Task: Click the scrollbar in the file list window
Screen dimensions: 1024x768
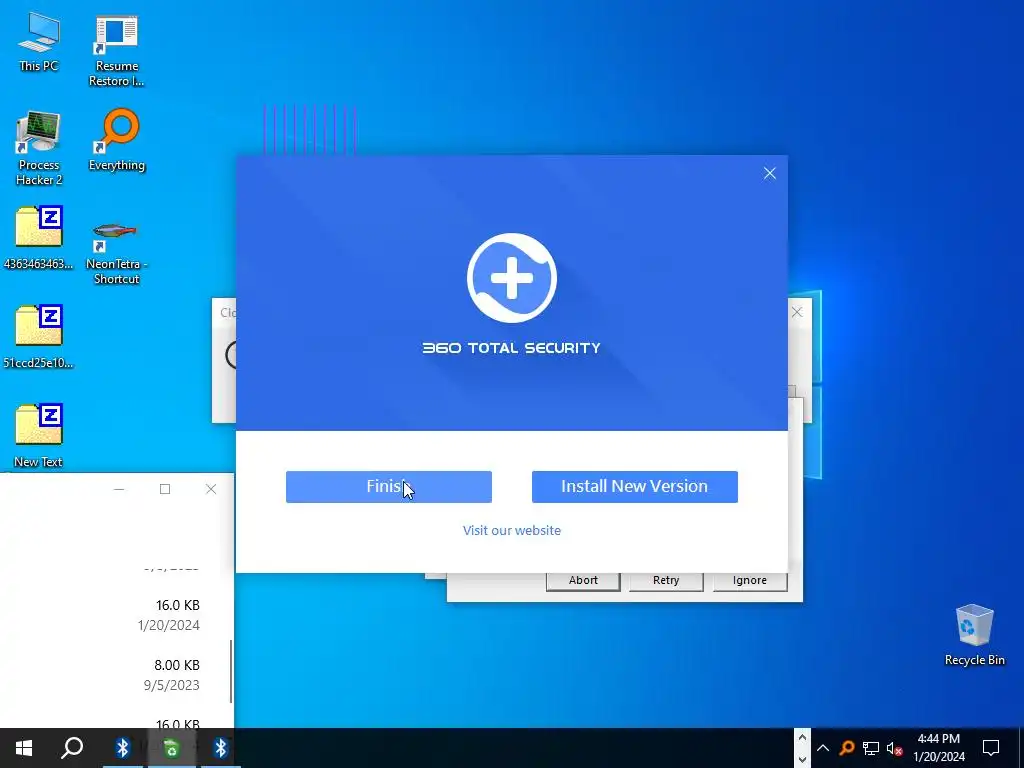Action: pos(231,671)
